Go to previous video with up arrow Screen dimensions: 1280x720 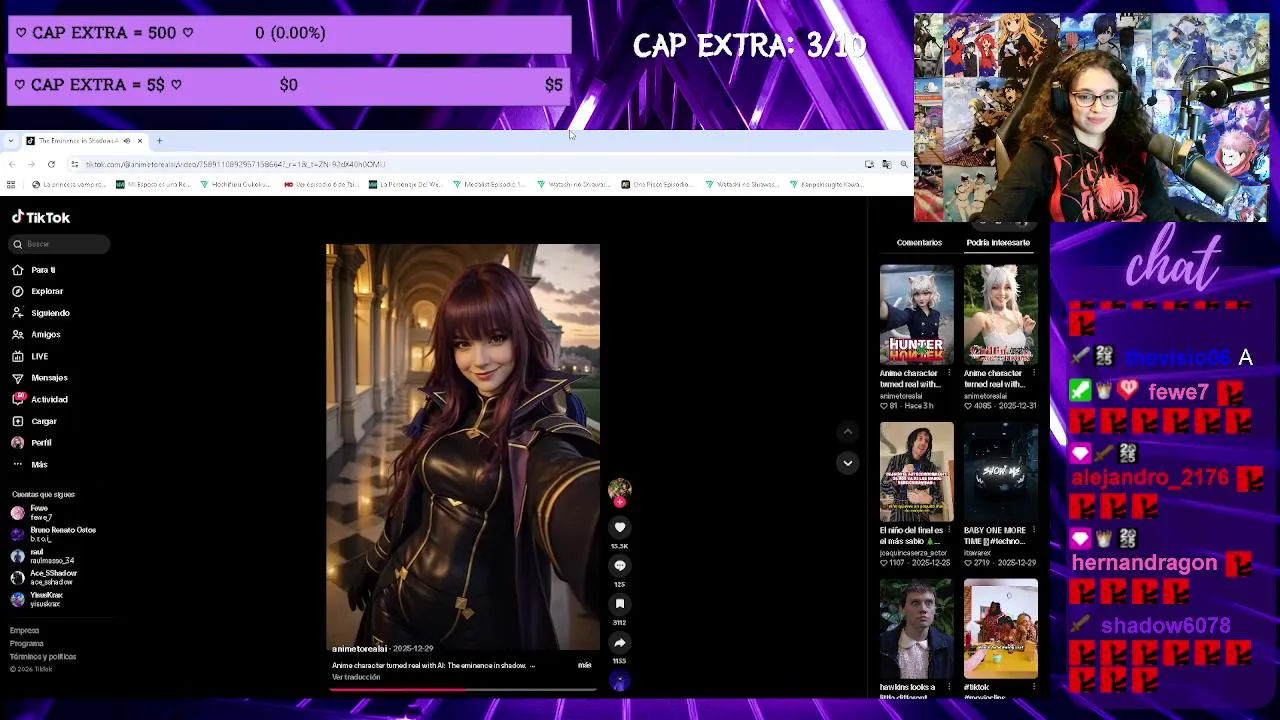coord(847,432)
